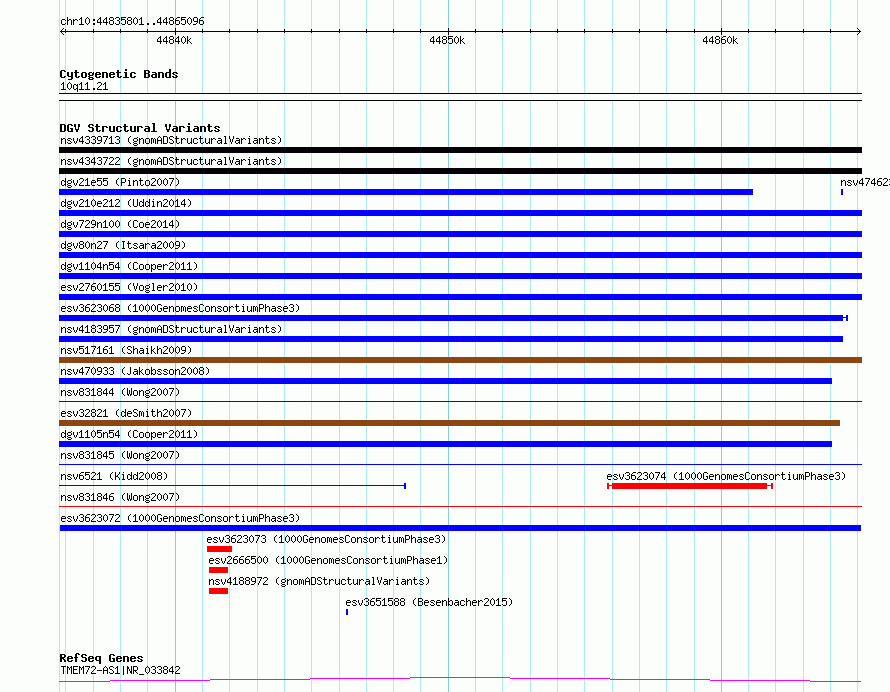Click the esv3623073 variant label

pos(326,539)
